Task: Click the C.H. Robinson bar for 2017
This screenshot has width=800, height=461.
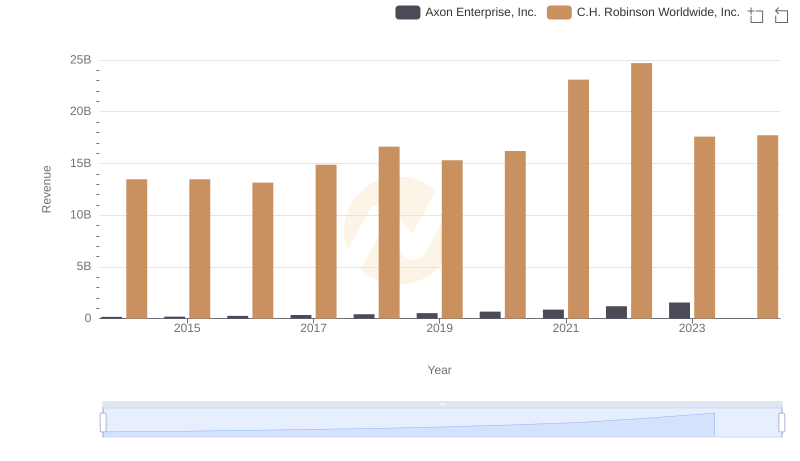Action: [326, 242]
